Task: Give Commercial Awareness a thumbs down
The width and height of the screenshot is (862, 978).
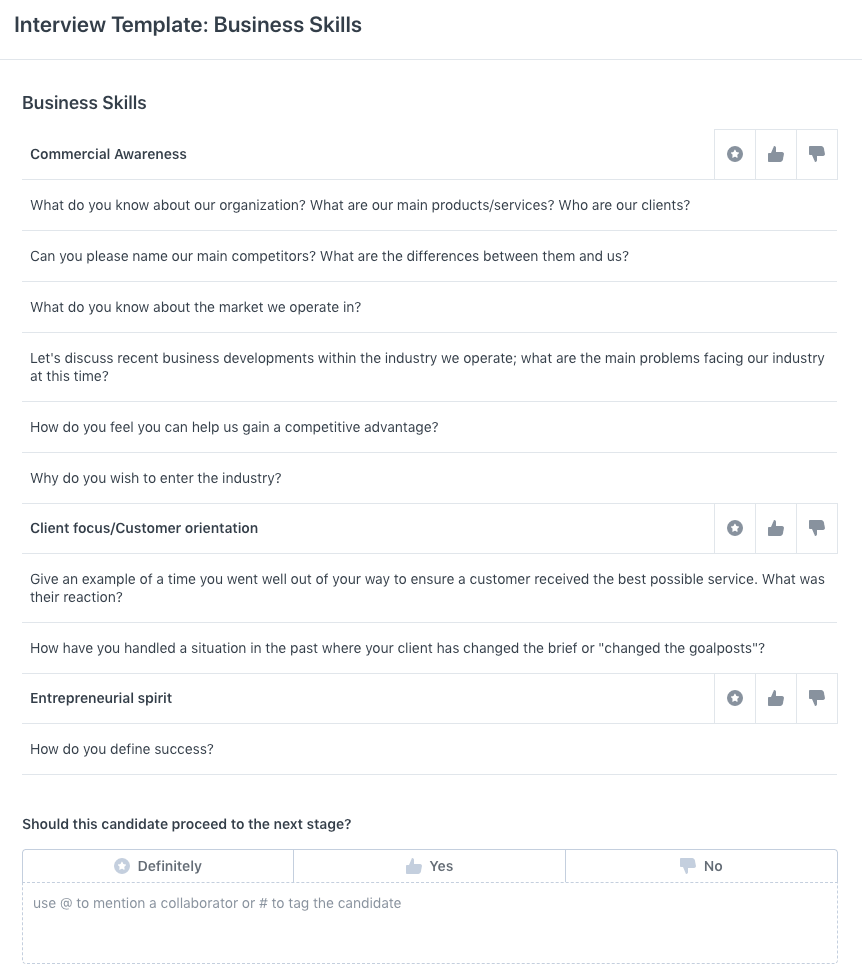Action: point(817,154)
